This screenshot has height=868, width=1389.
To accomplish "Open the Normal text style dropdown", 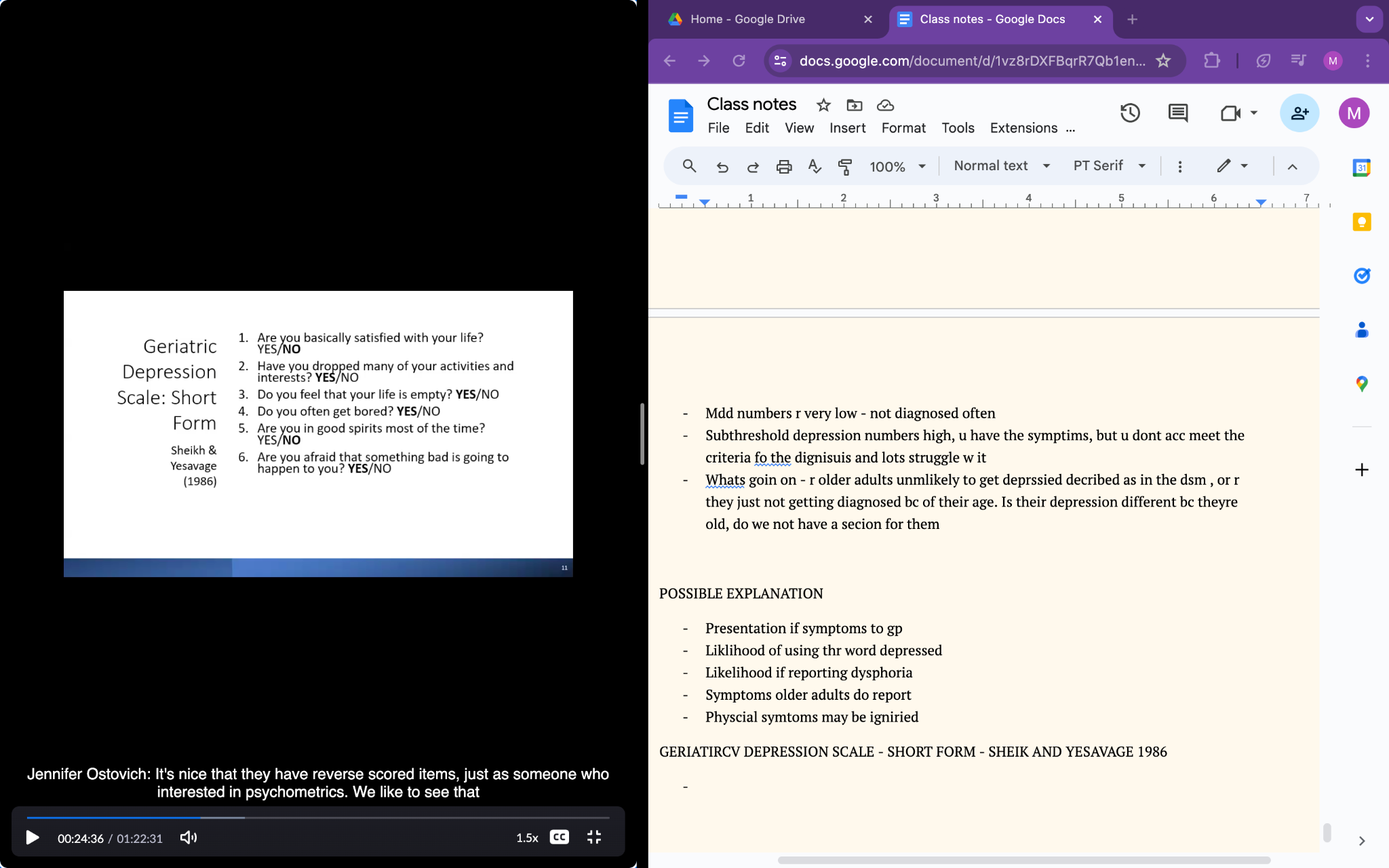I will pyautogui.click(x=1001, y=166).
